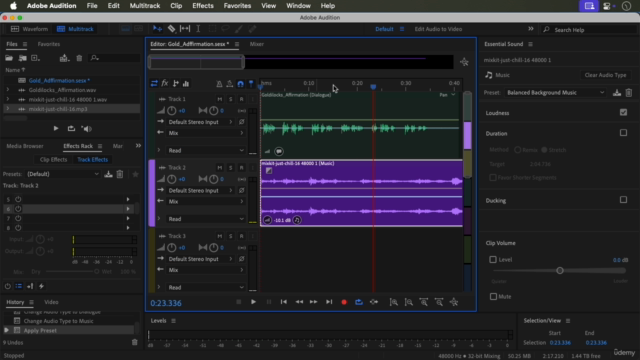The height and width of the screenshot is (360, 640).
Task: Toggle snapping magnet icon
Action: (240, 84)
